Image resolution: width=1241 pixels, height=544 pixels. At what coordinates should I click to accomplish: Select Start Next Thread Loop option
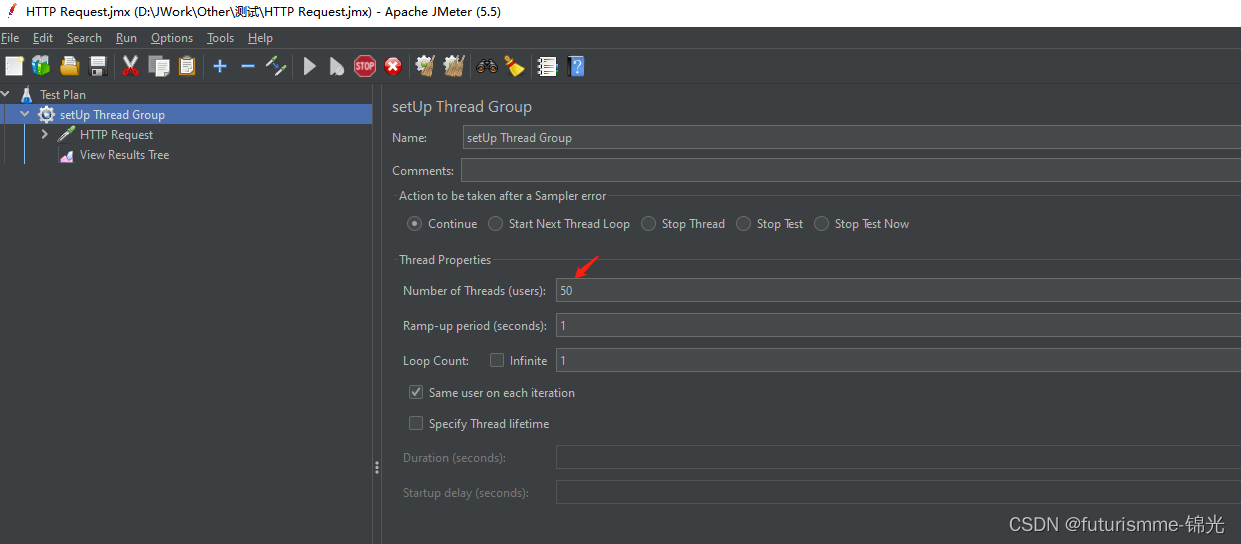[495, 224]
